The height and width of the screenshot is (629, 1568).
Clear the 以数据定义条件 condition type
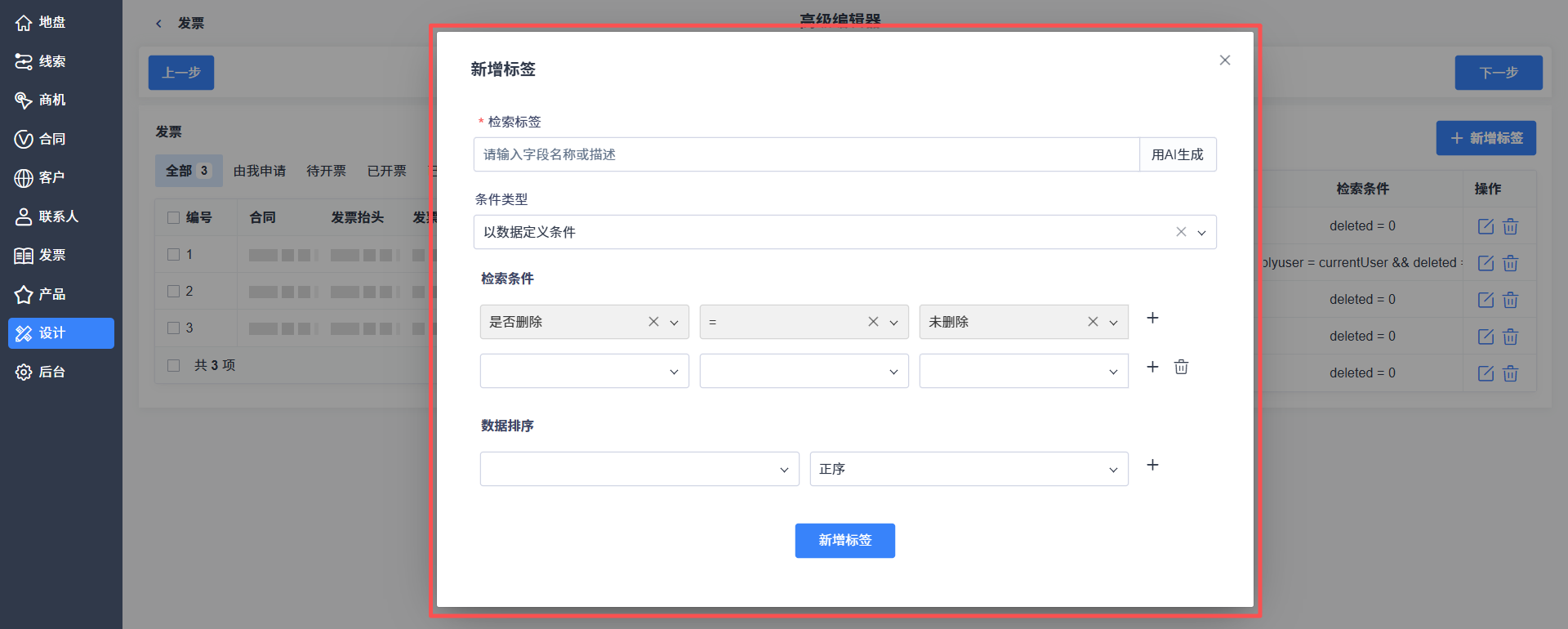[1181, 232]
